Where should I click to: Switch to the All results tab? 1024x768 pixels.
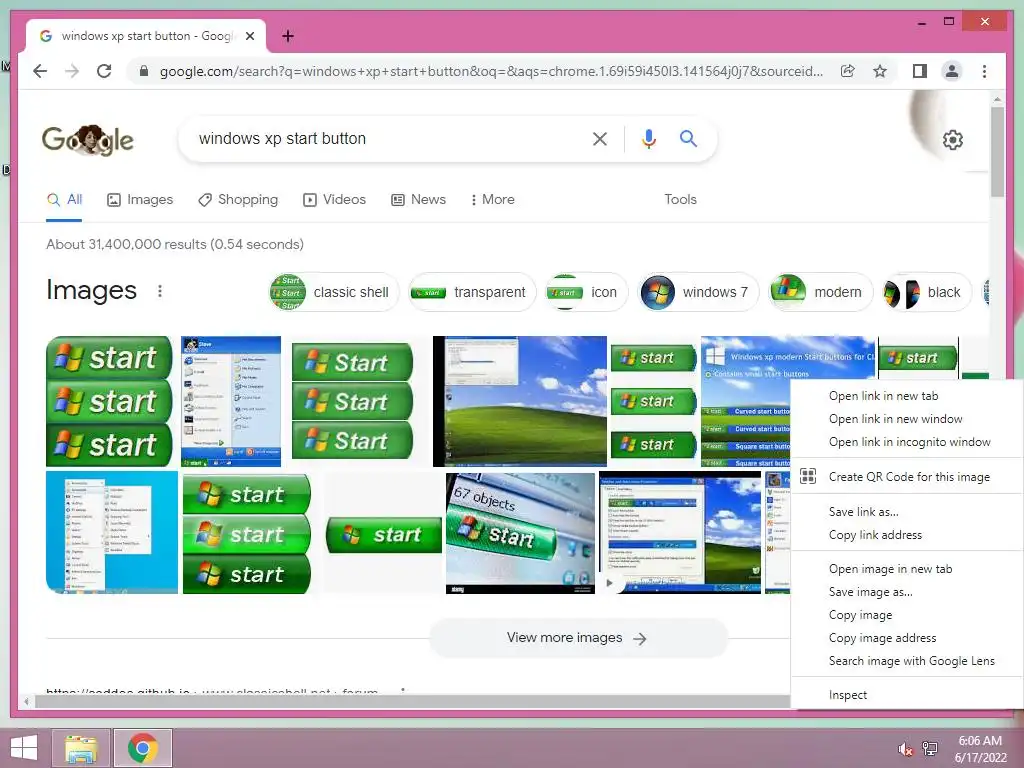click(x=65, y=200)
